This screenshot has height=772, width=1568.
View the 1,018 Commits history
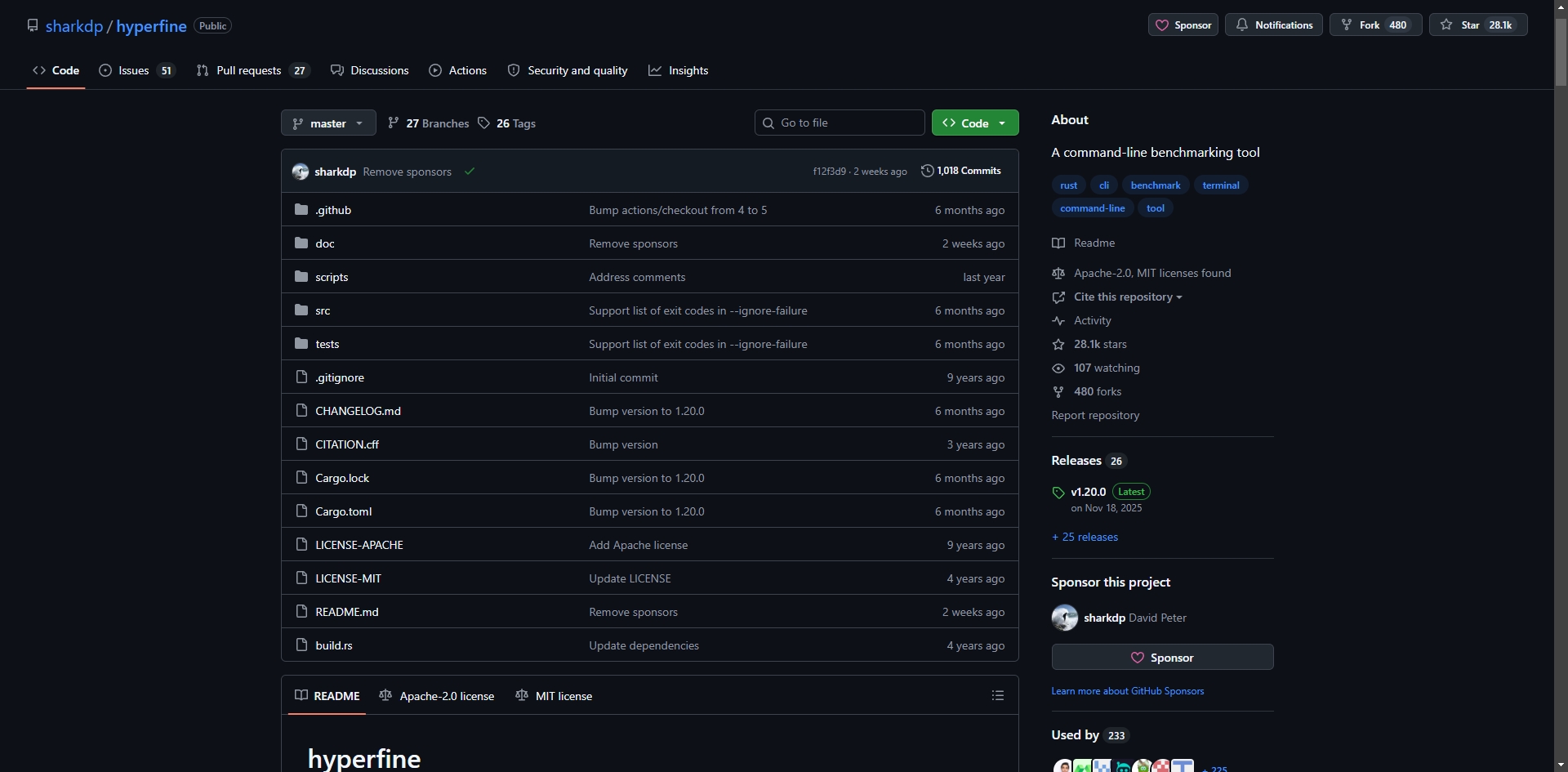click(961, 171)
